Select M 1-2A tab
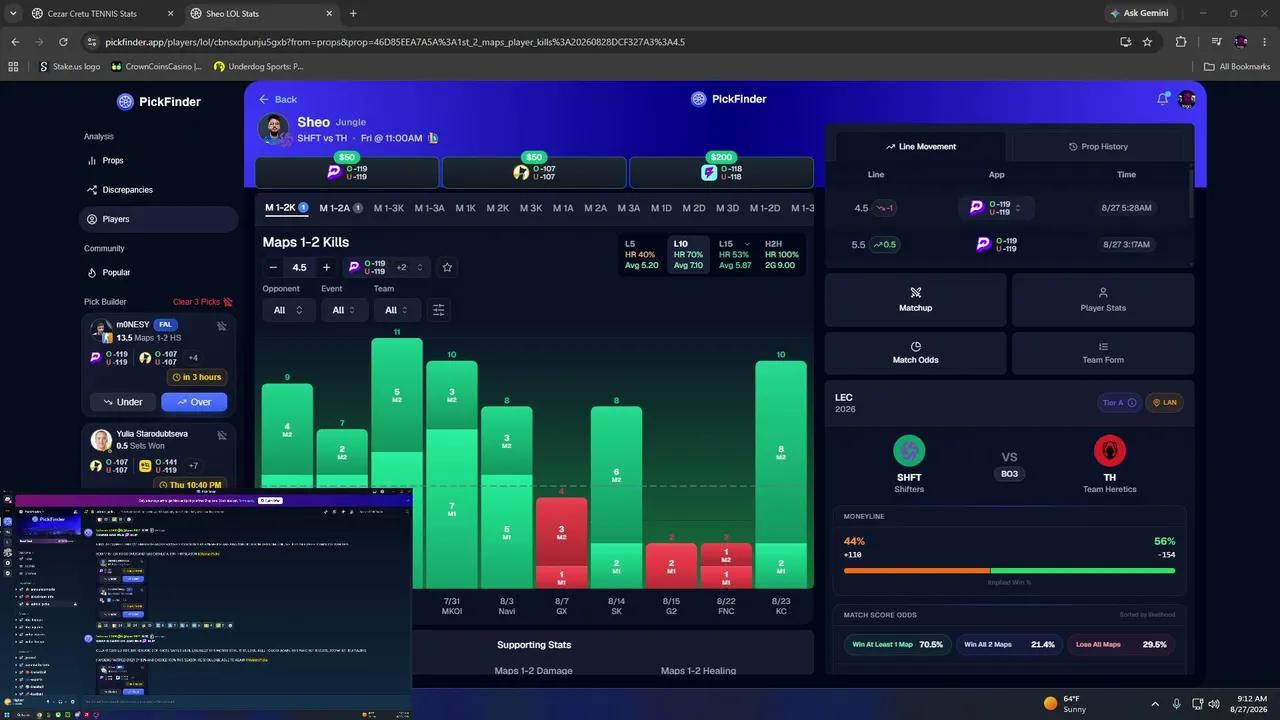 [340, 208]
